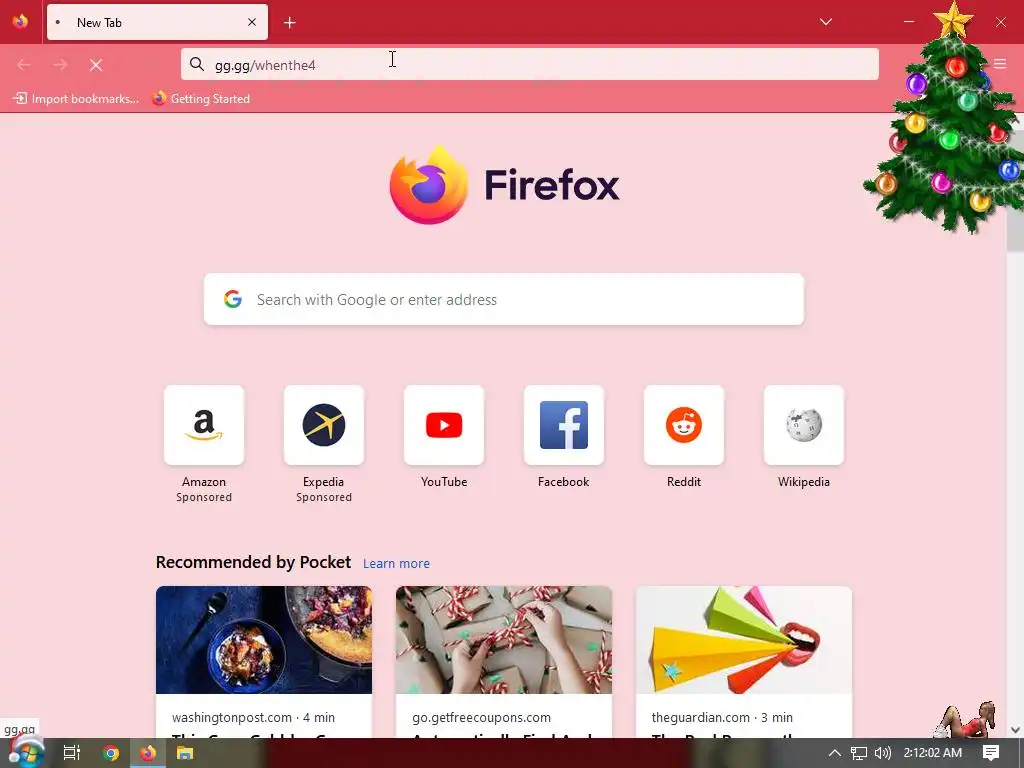Open theguardian.com story thumbnail
Viewport: 1024px width, 768px height.
744,640
